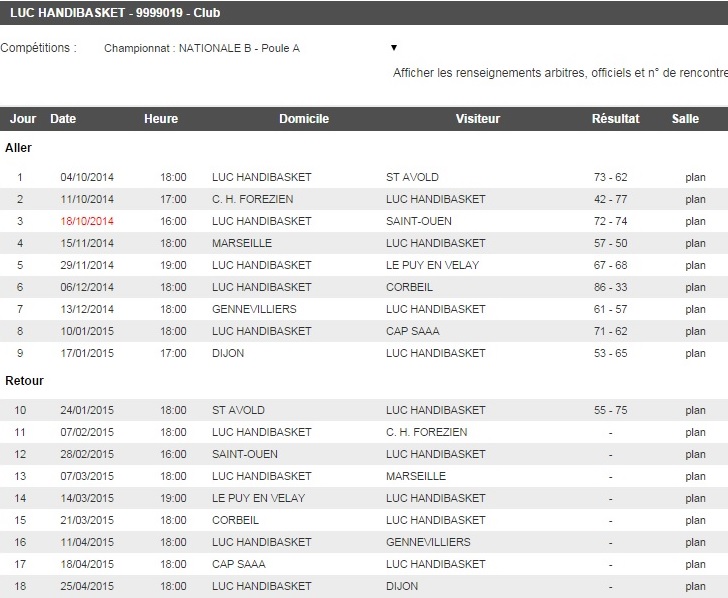Click the Heure column header
The width and height of the screenshot is (728, 598).
pos(161,119)
